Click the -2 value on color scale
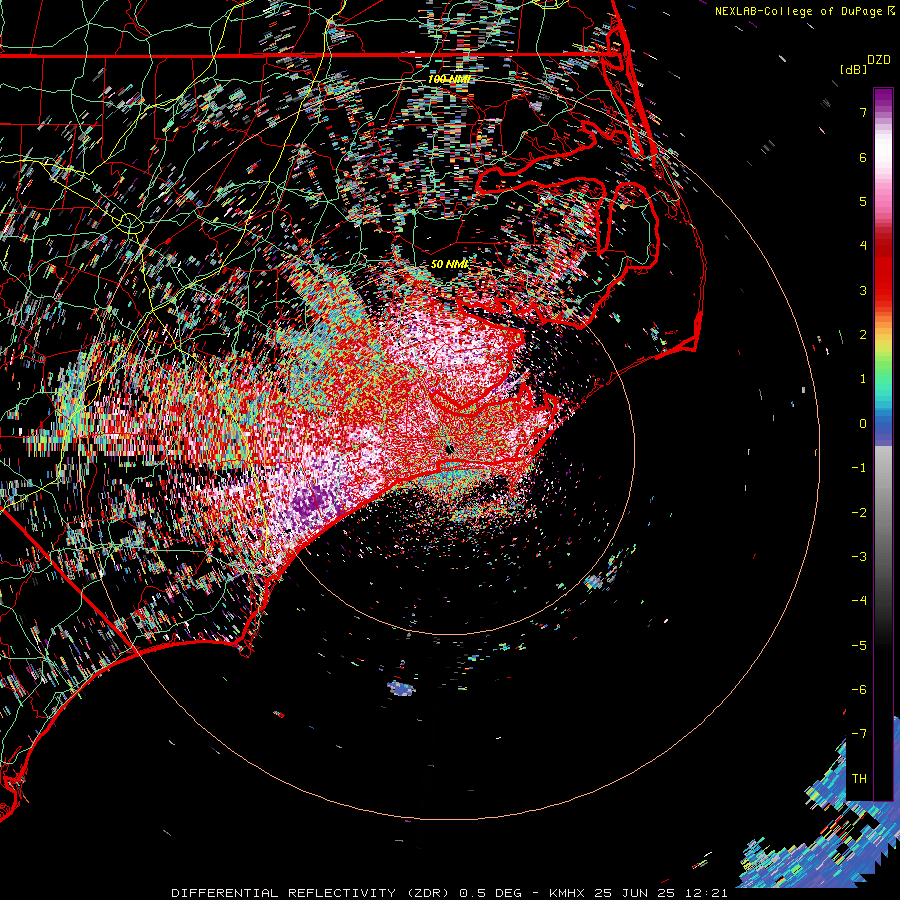This screenshot has width=900, height=900. tap(859, 513)
